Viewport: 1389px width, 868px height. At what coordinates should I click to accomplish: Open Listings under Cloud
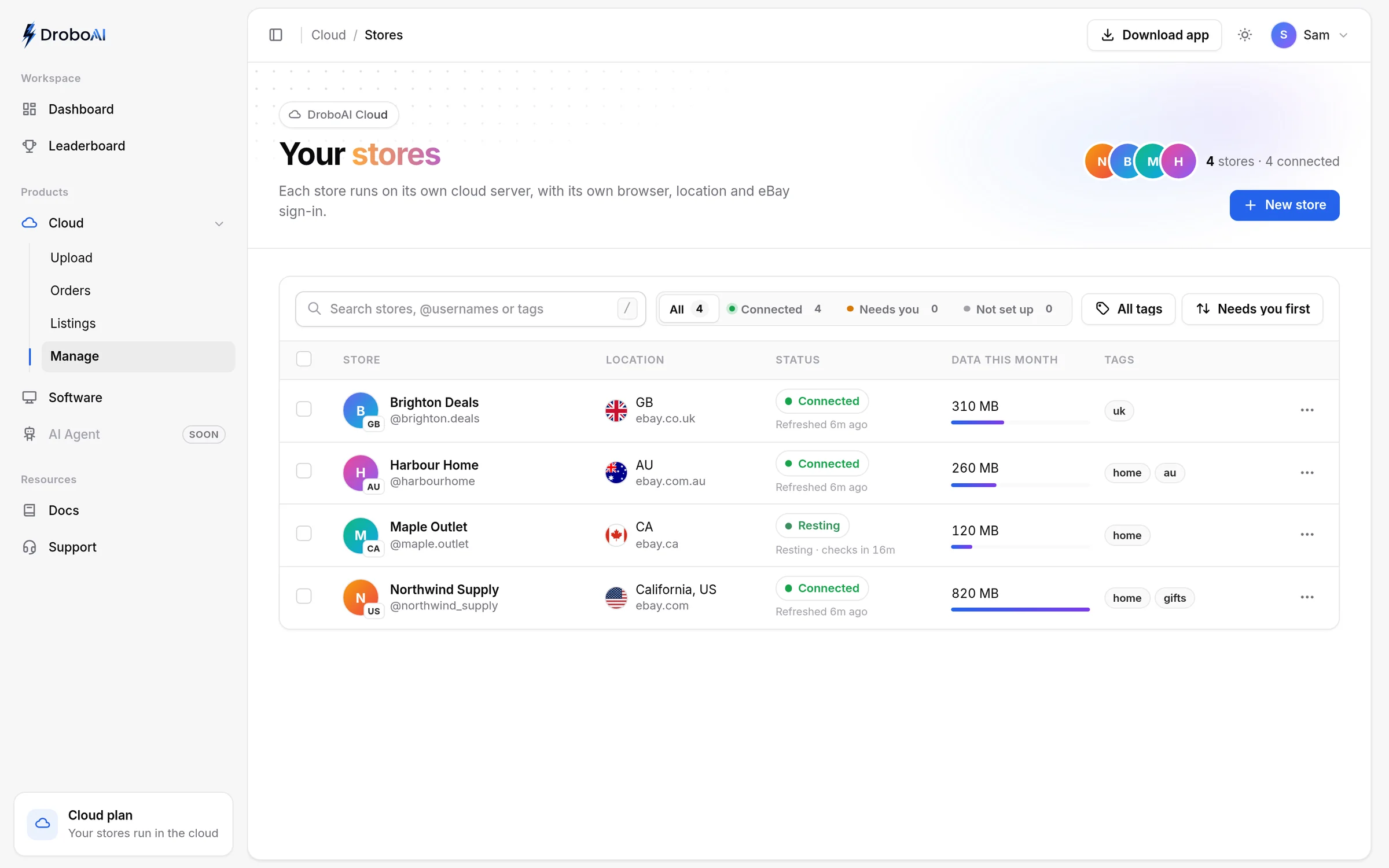point(138,323)
